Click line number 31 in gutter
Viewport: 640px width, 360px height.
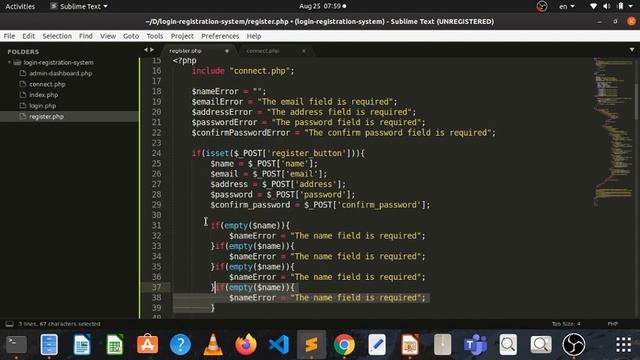pos(156,225)
